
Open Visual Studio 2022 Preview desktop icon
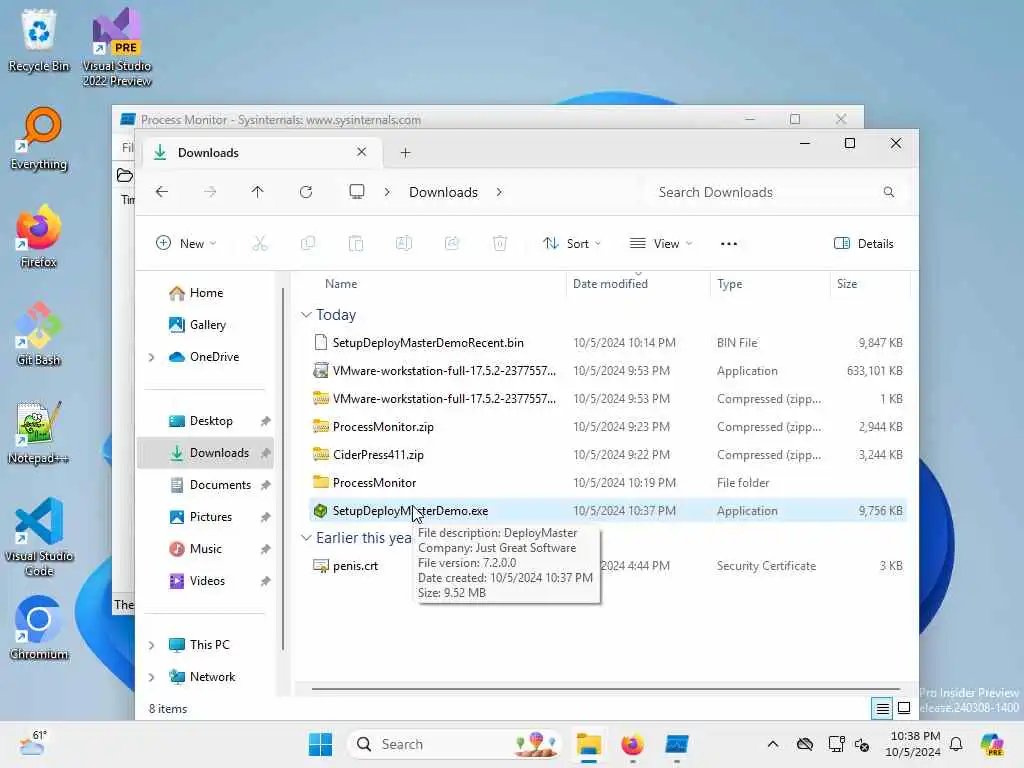pyautogui.click(x=117, y=47)
